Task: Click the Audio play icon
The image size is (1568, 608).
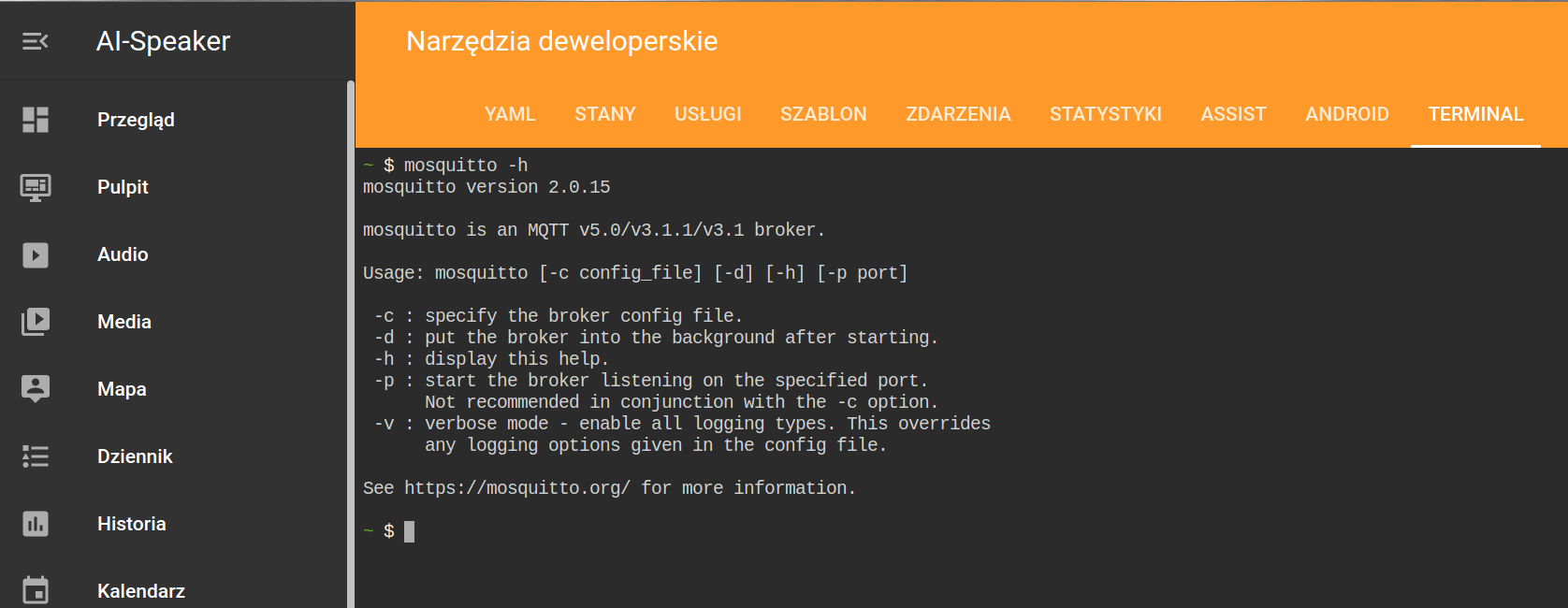Action: pos(36,254)
